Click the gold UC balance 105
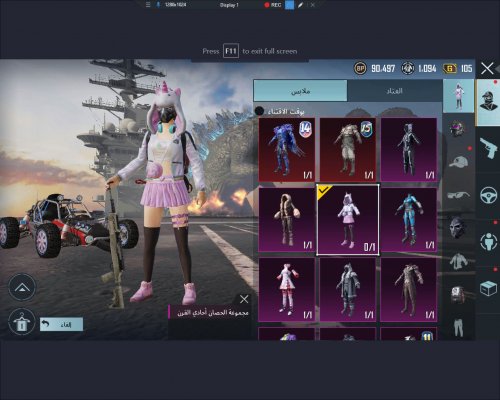 [458, 69]
